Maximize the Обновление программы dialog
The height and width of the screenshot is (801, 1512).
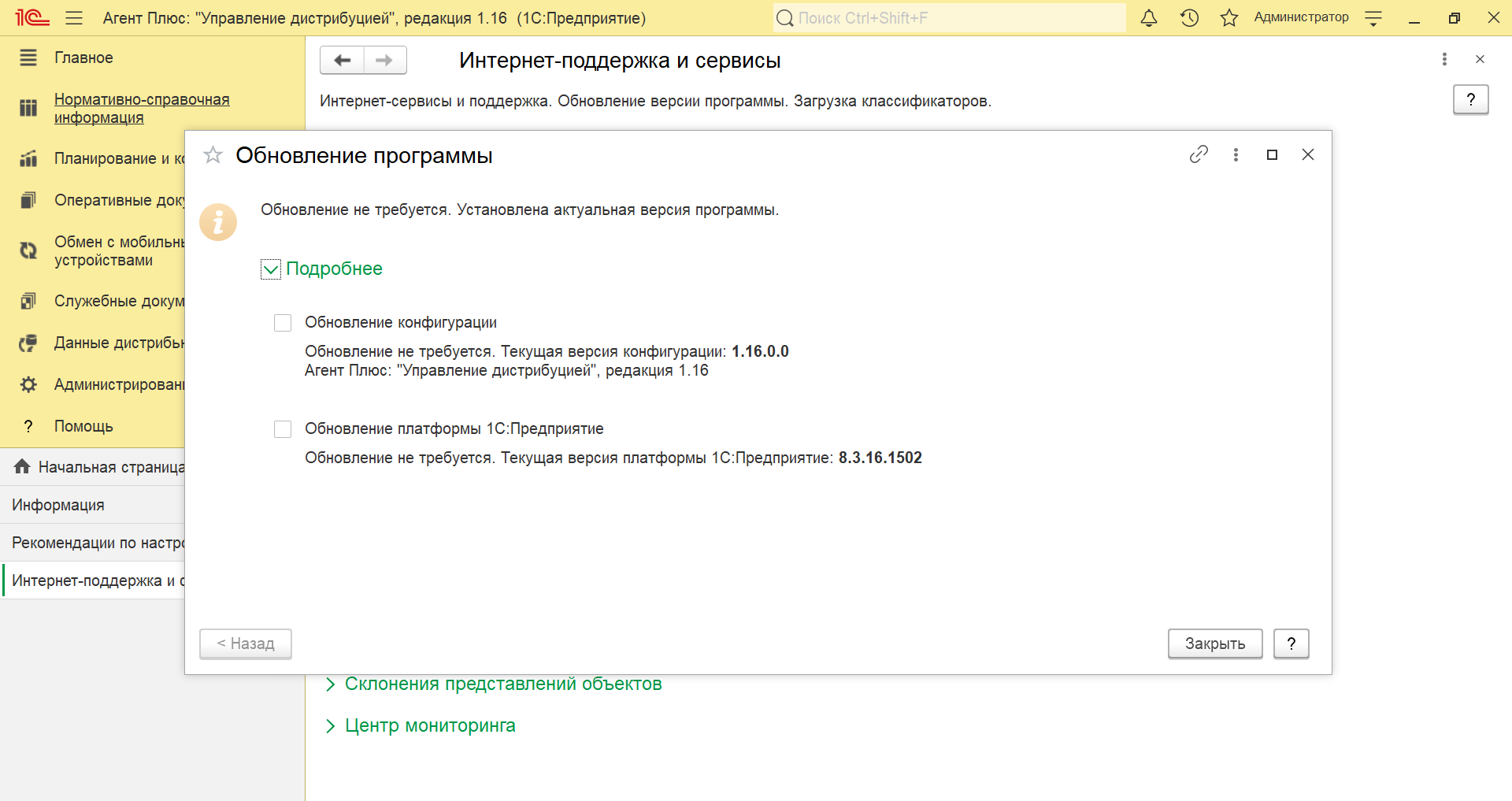click(x=1272, y=154)
